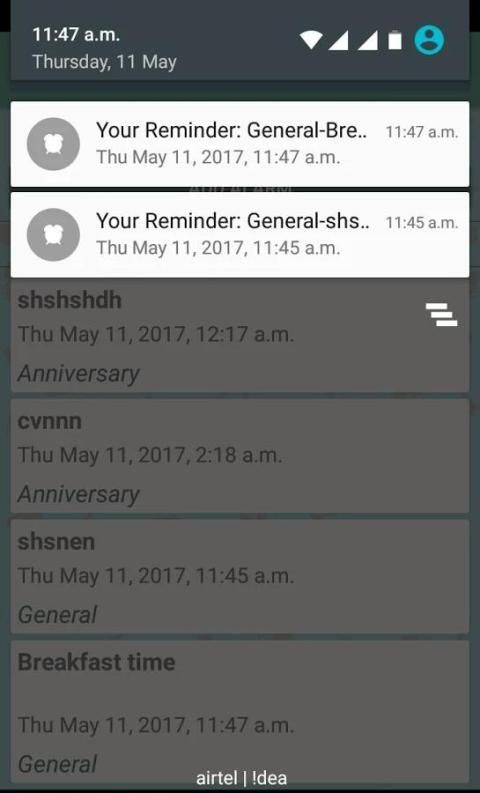This screenshot has width=480, height=793.
Task: Tap the 11:47 a.m. clock in header
Action: tap(76, 34)
